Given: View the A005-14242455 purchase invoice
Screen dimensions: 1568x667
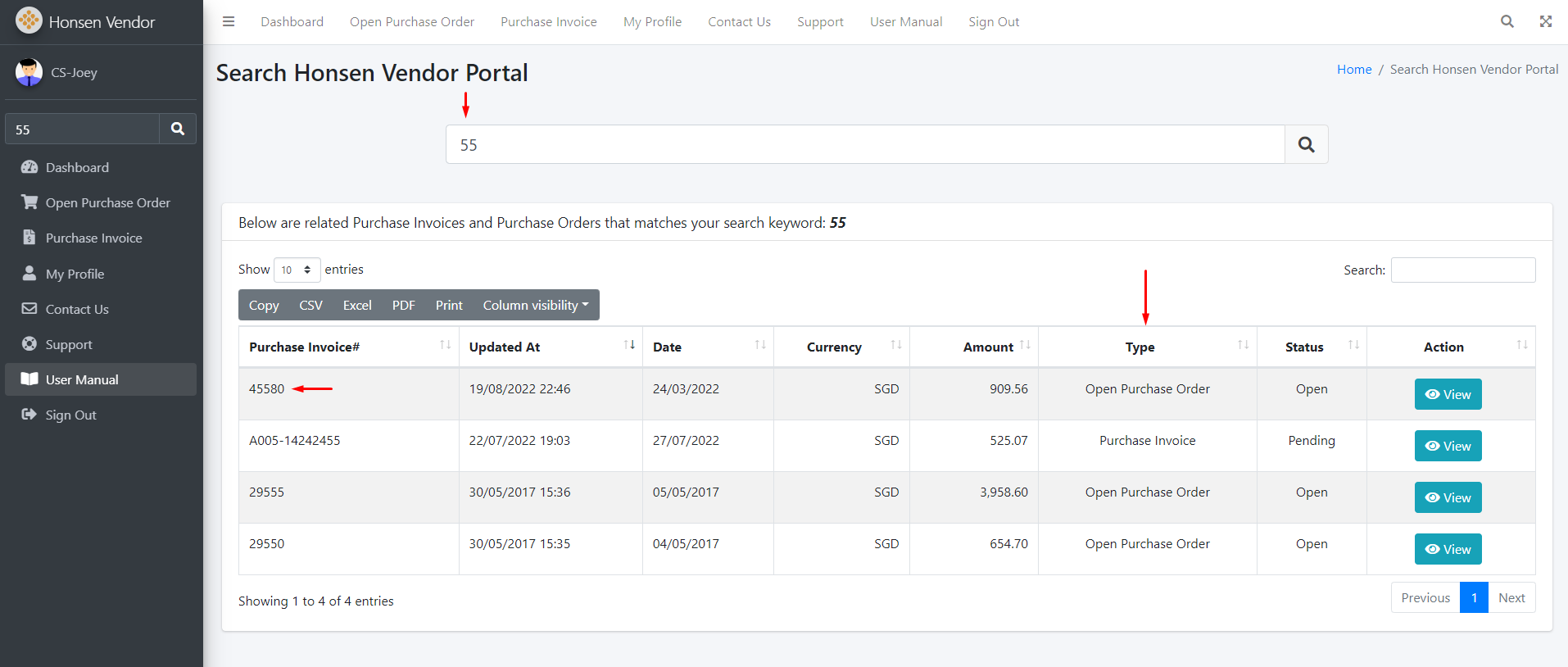Looking at the screenshot, I should tap(1448, 446).
